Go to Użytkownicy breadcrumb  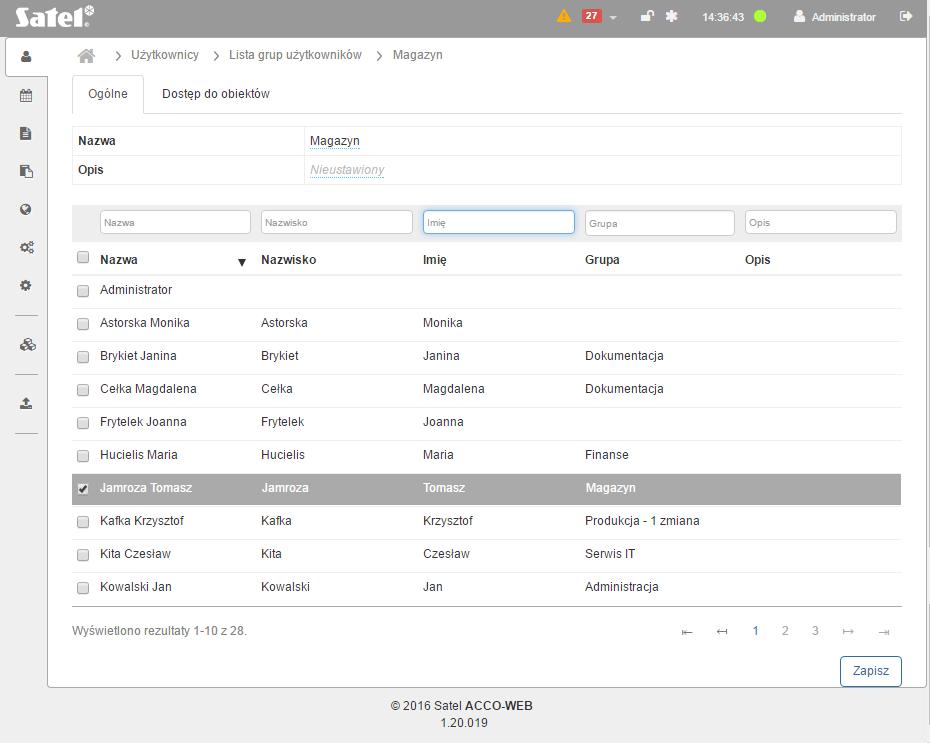pyautogui.click(x=165, y=55)
